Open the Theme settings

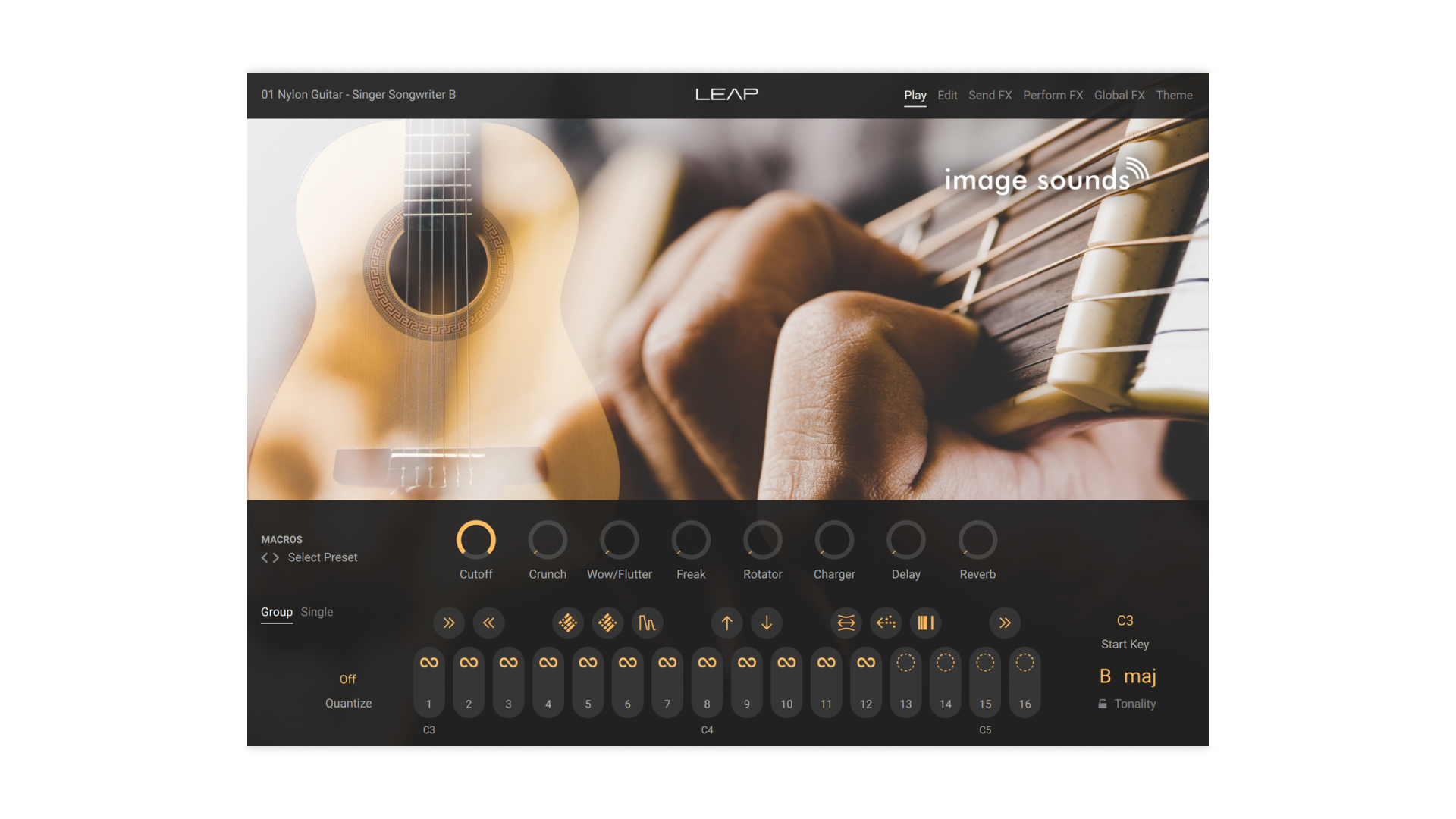tap(1174, 95)
